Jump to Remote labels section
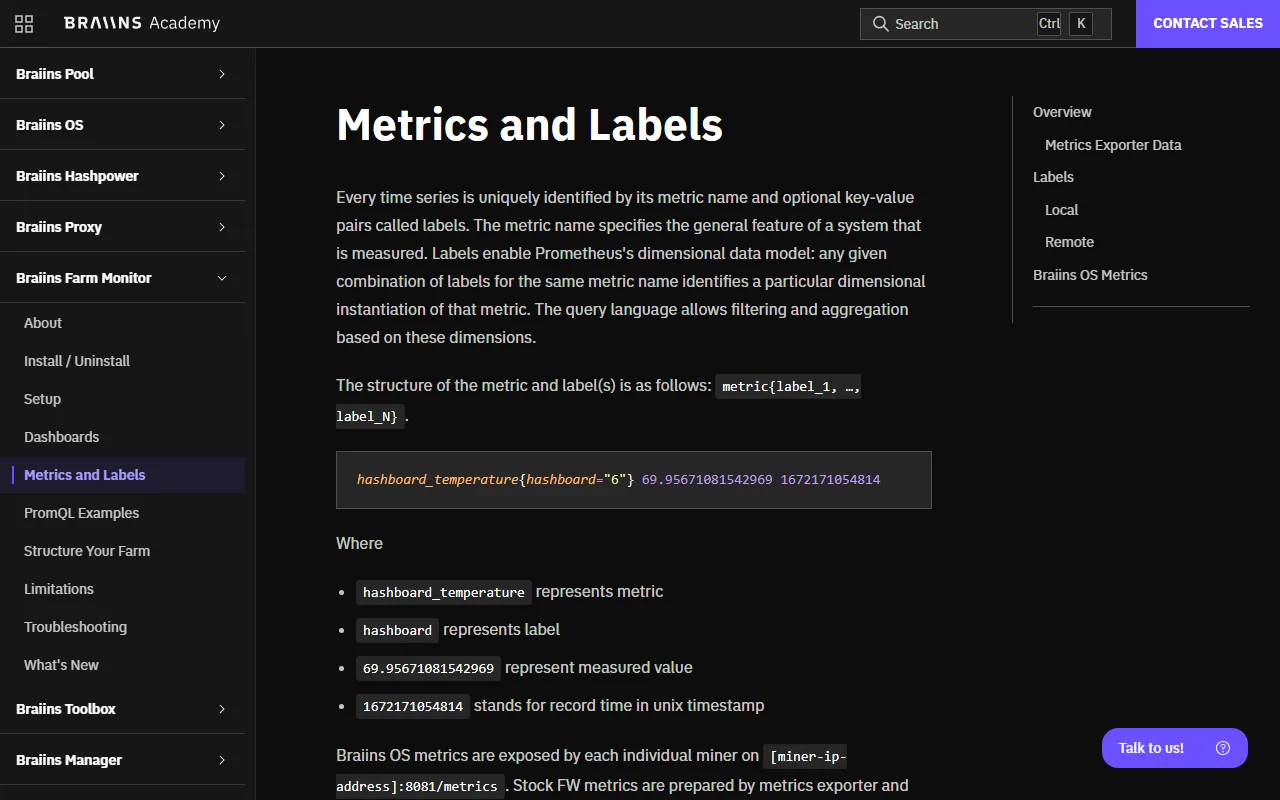1280x800 pixels. (x=1070, y=242)
